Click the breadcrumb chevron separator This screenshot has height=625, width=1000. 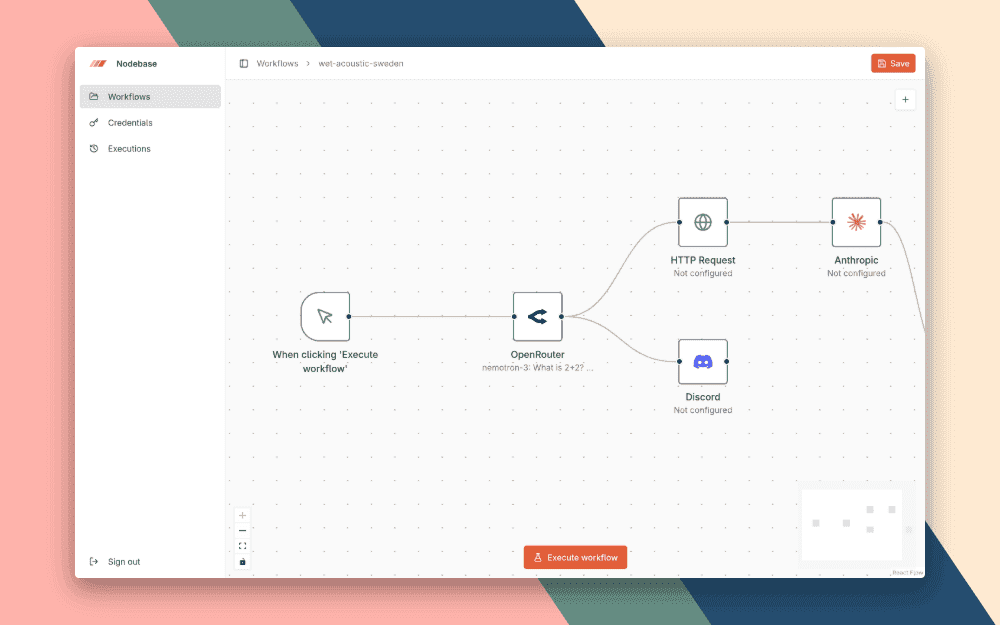[308, 64]
